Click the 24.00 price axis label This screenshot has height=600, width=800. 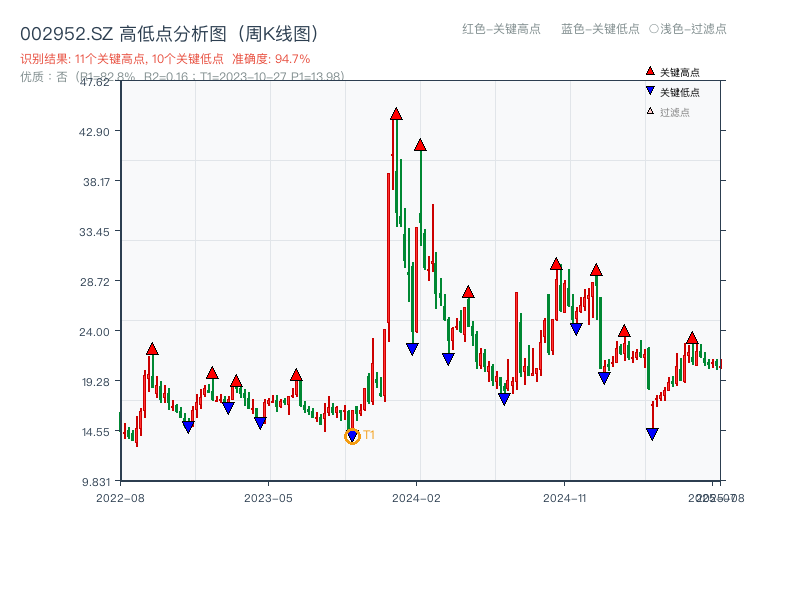click(94, 332)
